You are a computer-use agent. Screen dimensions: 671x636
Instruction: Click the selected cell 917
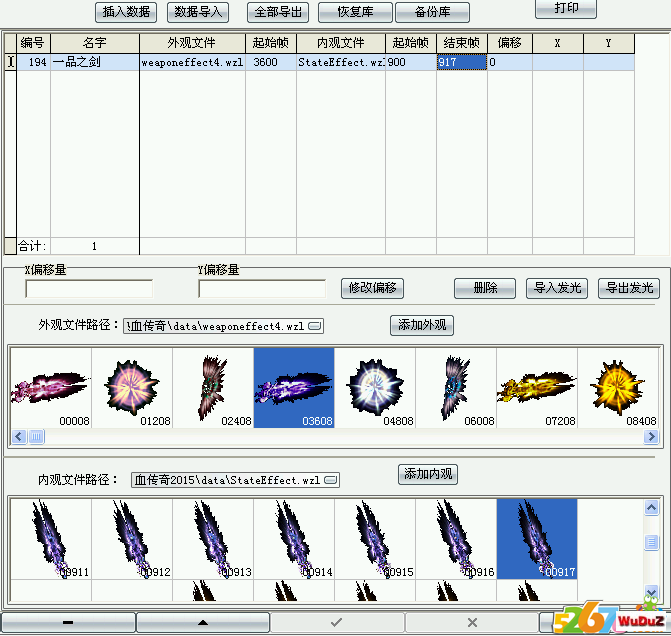tap(461, 62)
